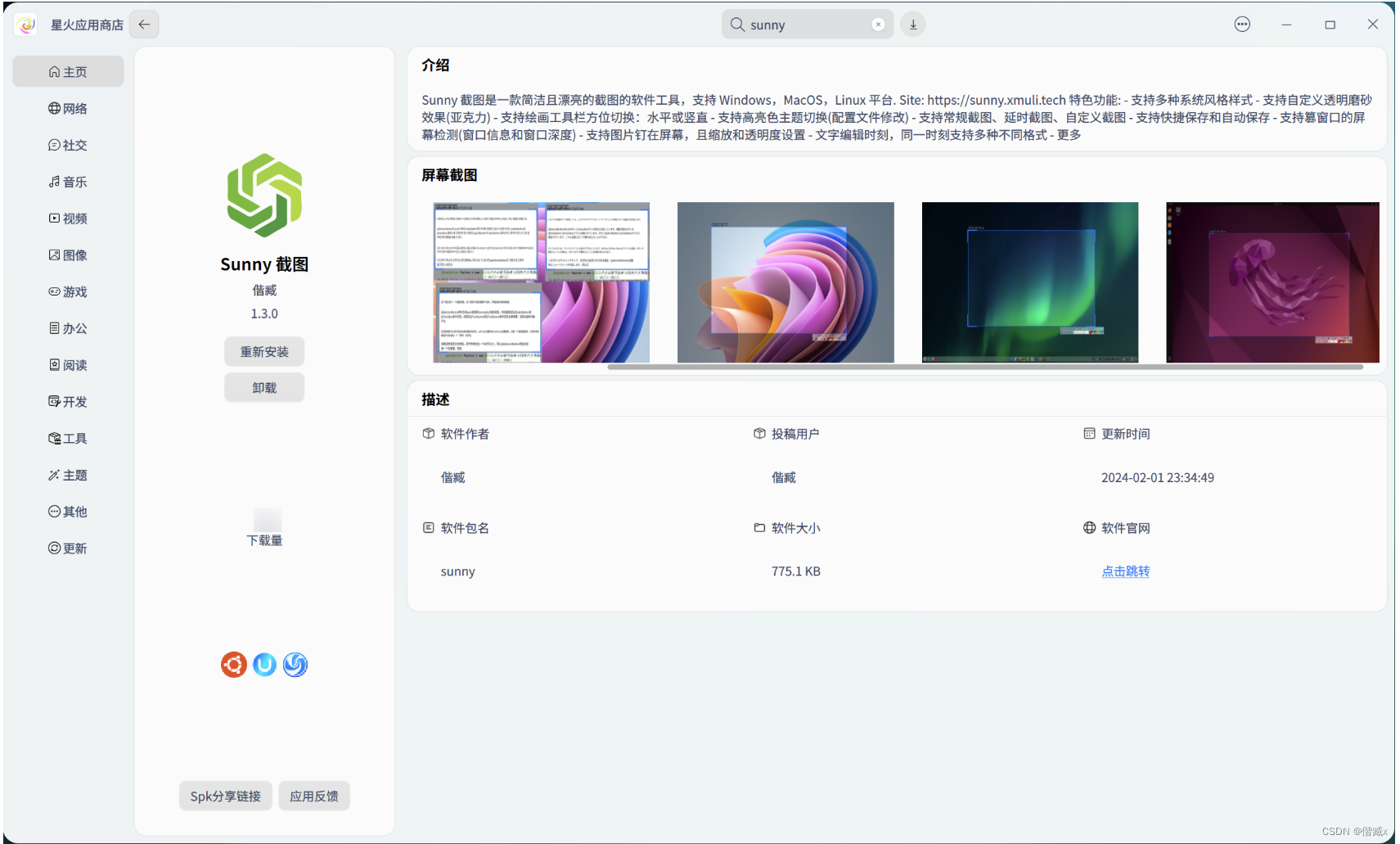This screenshot has width=1400, height=844.
Task: Follow the 点击跳转 website link
Action: click(1125, 571)
